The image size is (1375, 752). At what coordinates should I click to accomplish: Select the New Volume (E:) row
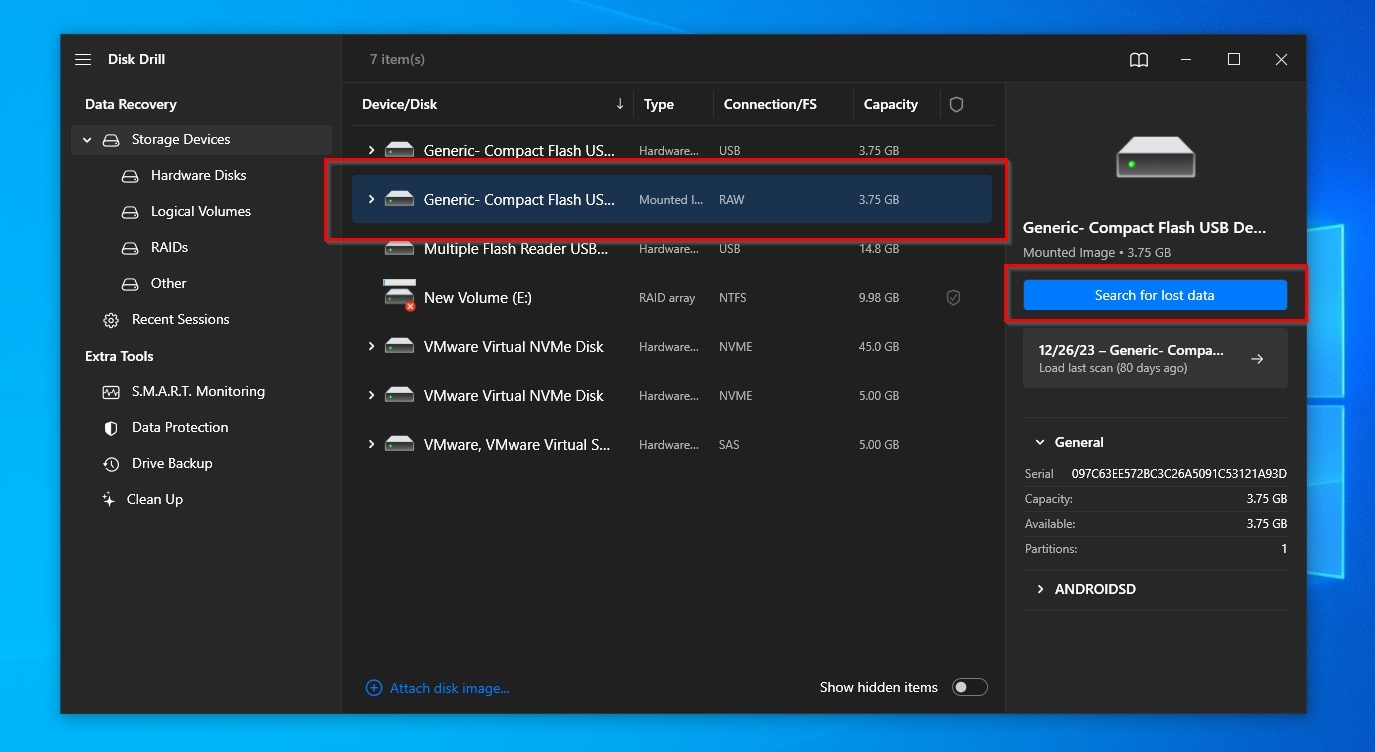tap(672, 298)
